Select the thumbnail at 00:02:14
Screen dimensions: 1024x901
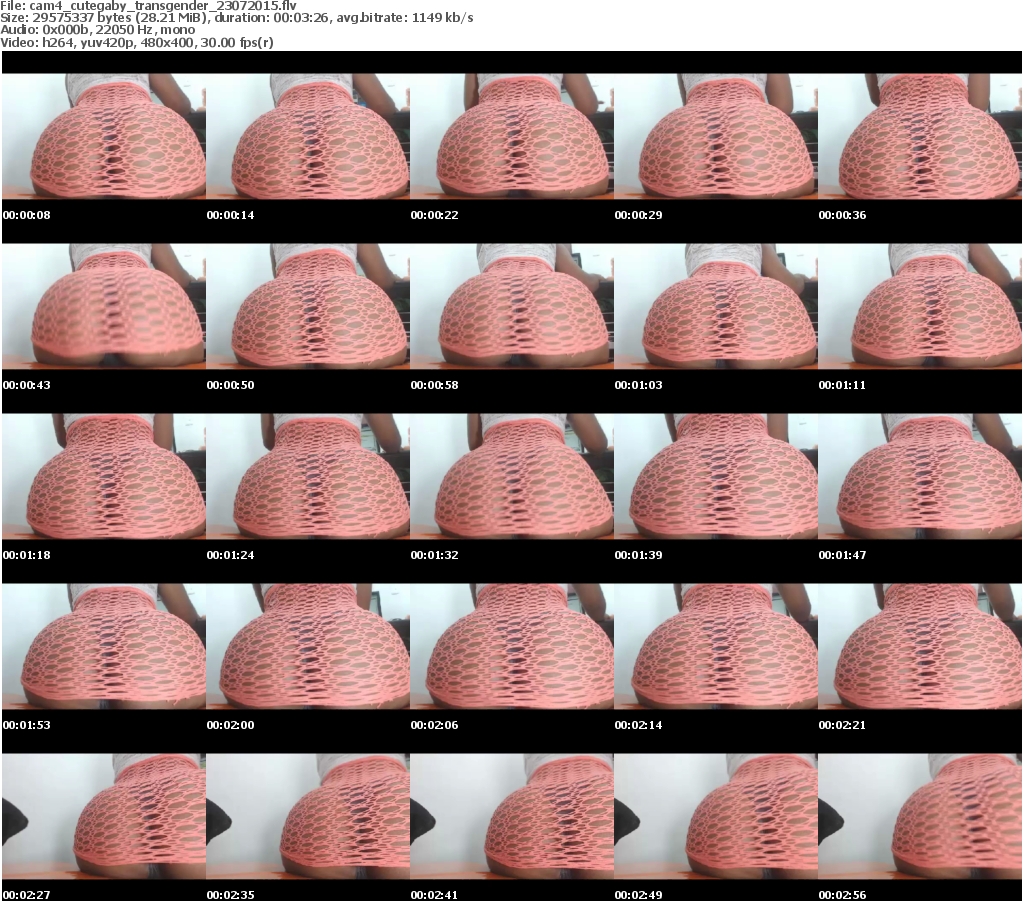pos(716,646)
